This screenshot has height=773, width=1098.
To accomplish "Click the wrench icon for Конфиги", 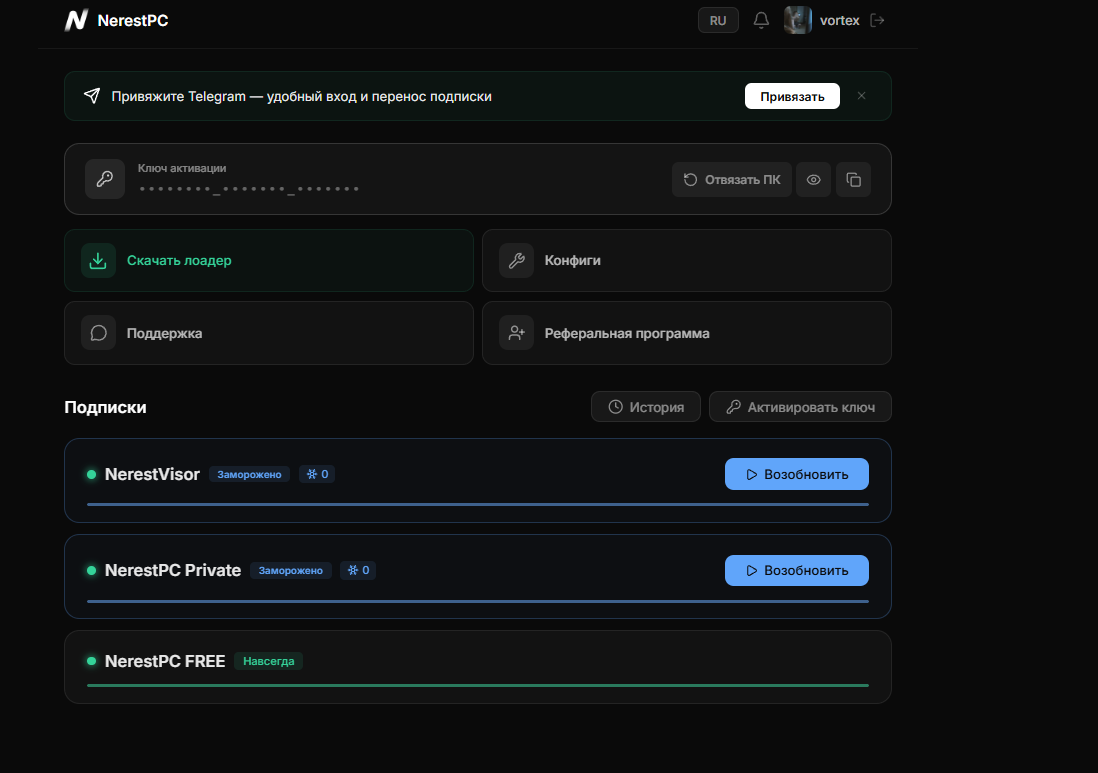I will click(x=516, y=260).
